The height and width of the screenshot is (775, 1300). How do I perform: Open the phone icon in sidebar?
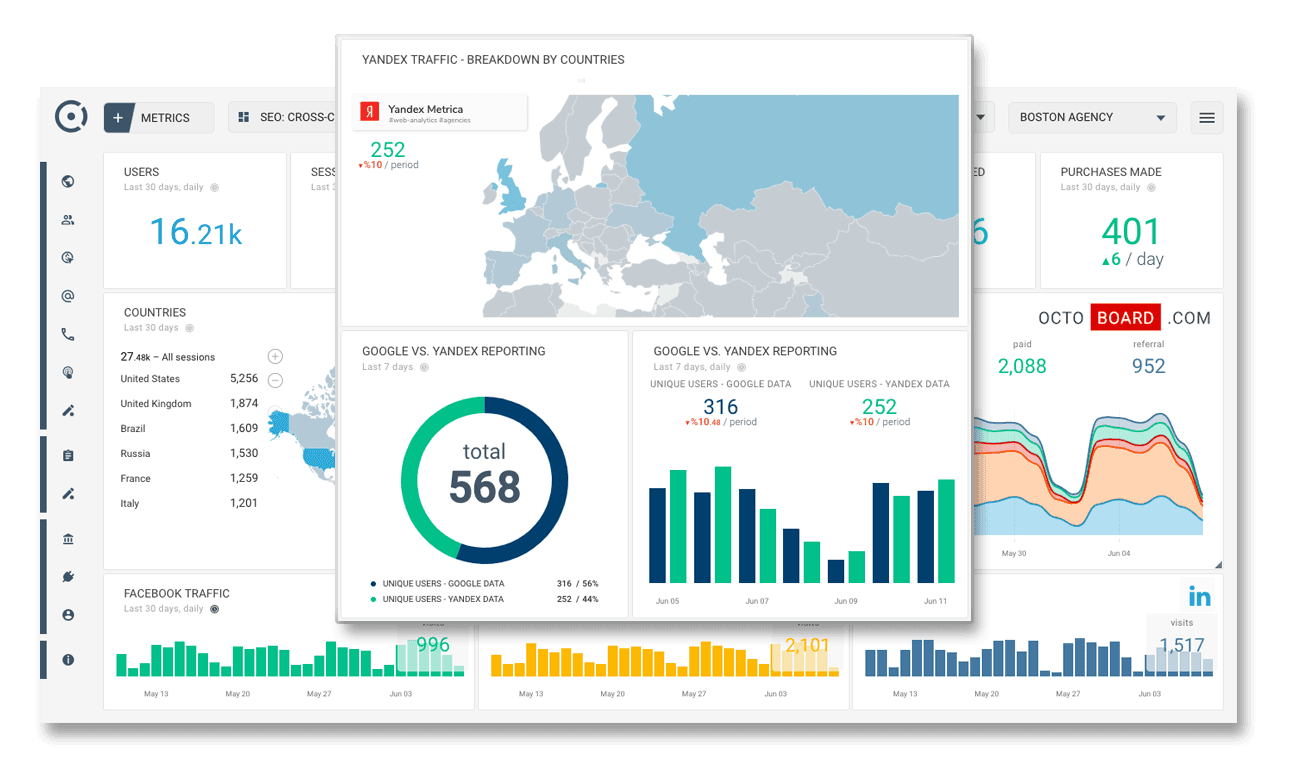click(68, 334)
